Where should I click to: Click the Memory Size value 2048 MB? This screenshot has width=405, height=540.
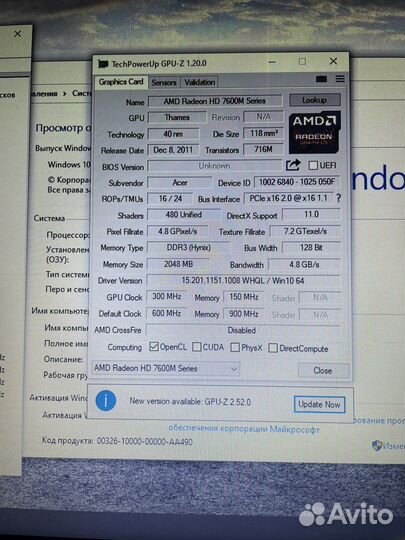tap(178, 264)
